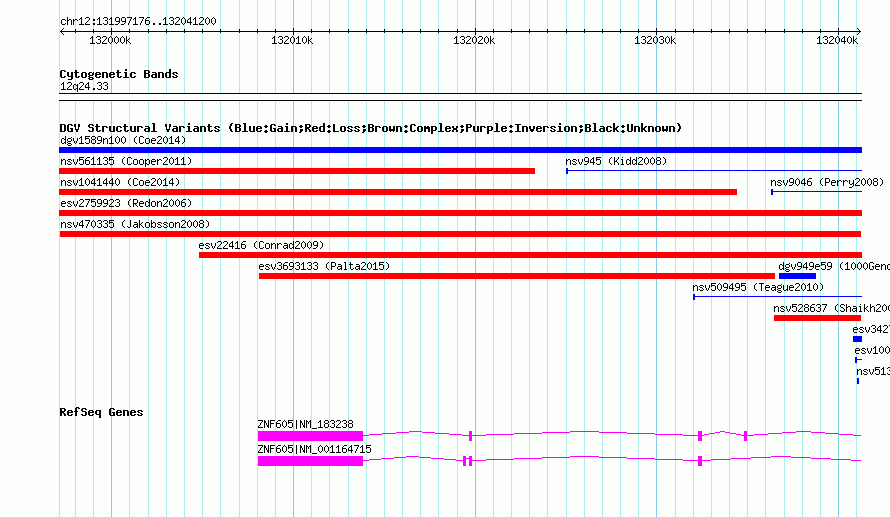Click the nsv509495 (Teague2010) label
The height and width of the screenshot is (517, 890).
pos(758,287)
